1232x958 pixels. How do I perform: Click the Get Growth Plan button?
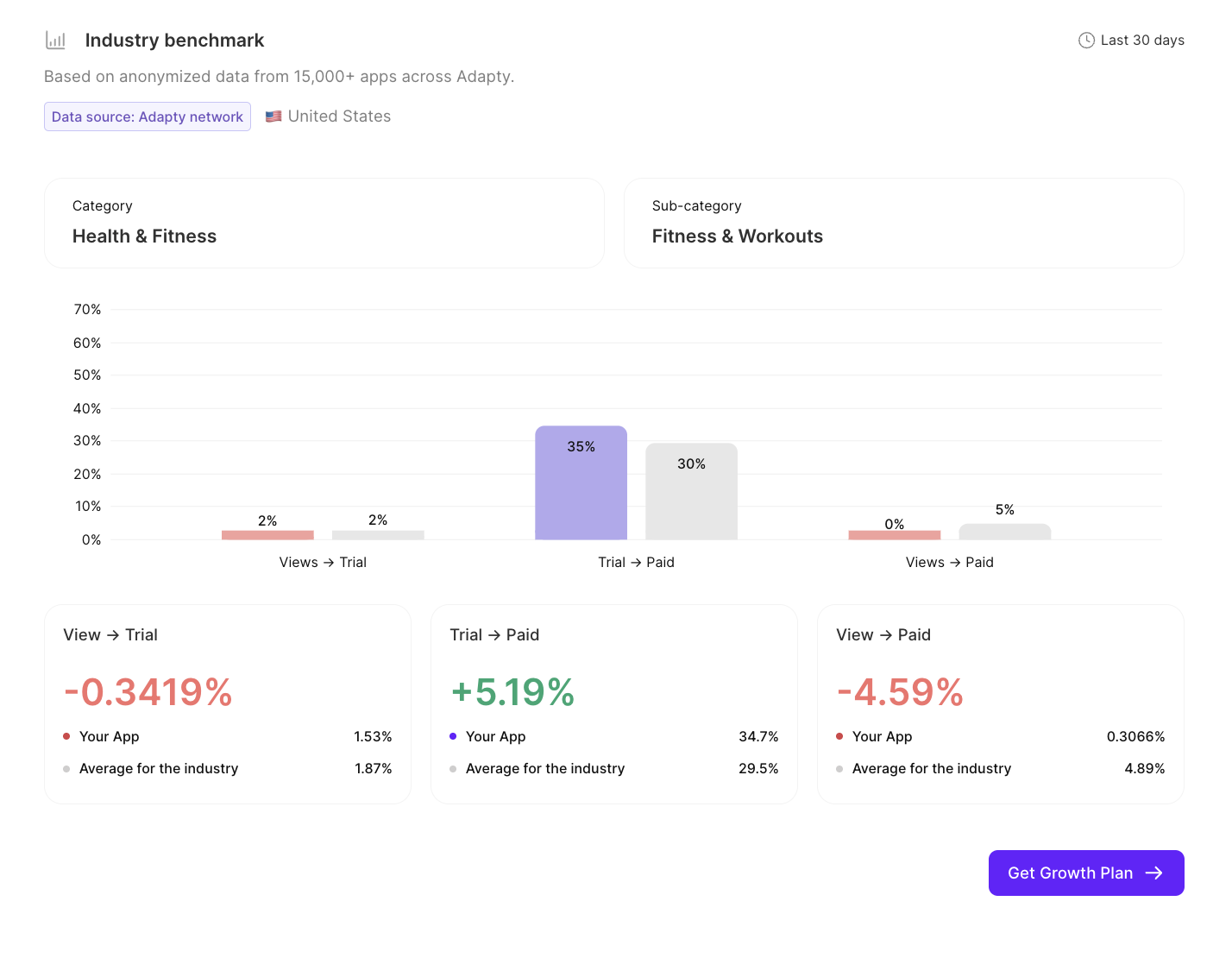point(1086,873)
